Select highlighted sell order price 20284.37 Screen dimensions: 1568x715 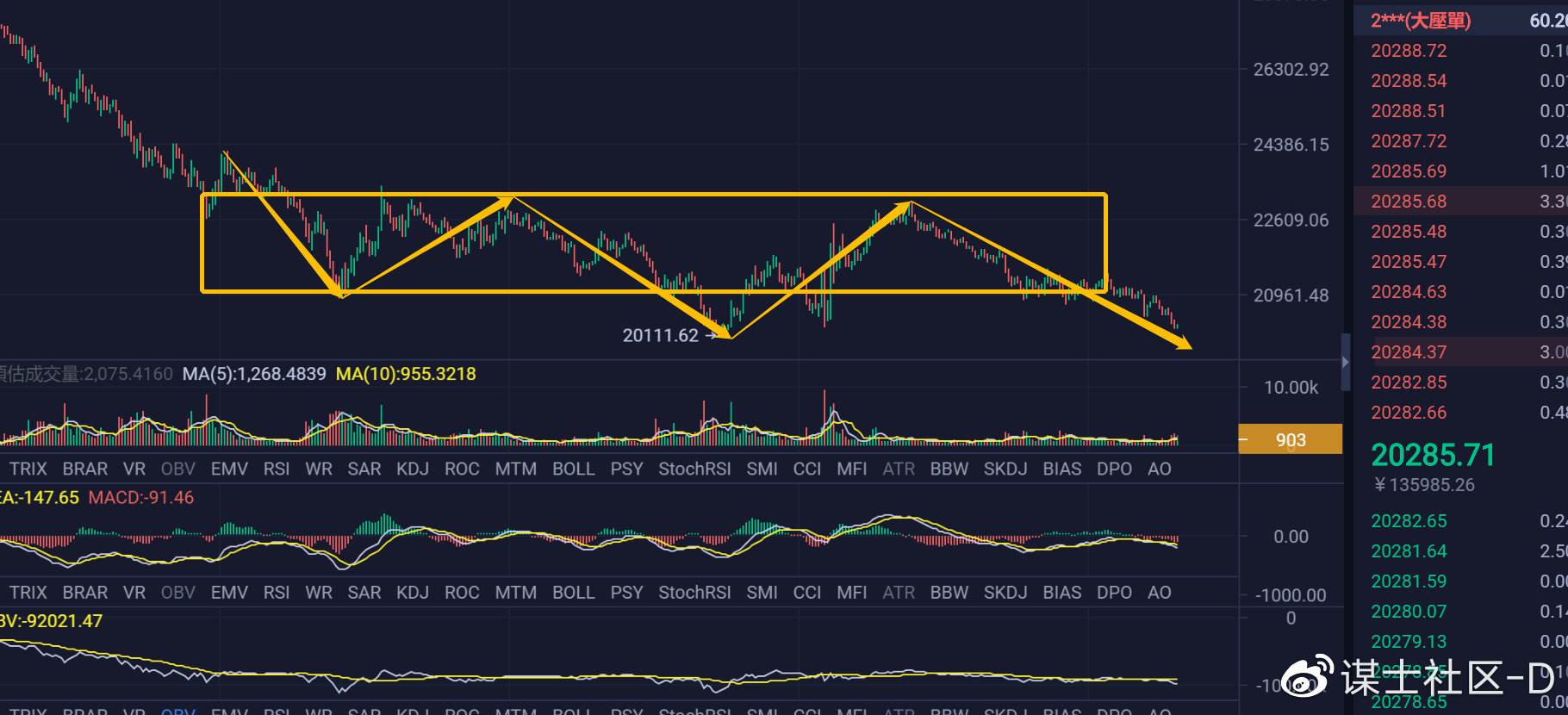click(x=1409, y=352)
